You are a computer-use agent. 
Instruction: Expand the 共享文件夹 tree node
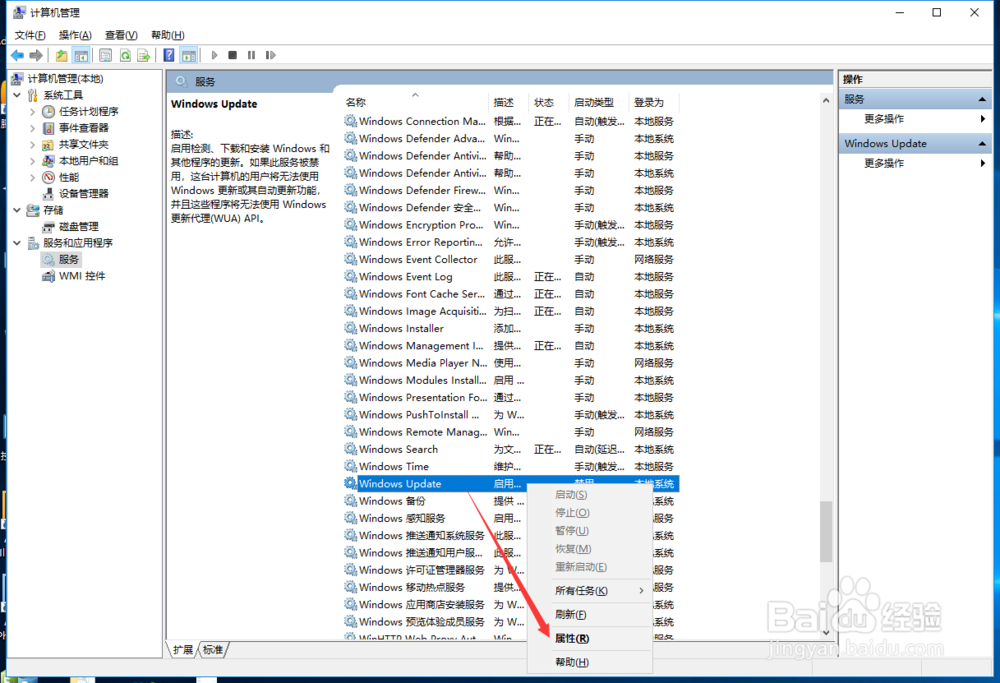pos(33,145)
